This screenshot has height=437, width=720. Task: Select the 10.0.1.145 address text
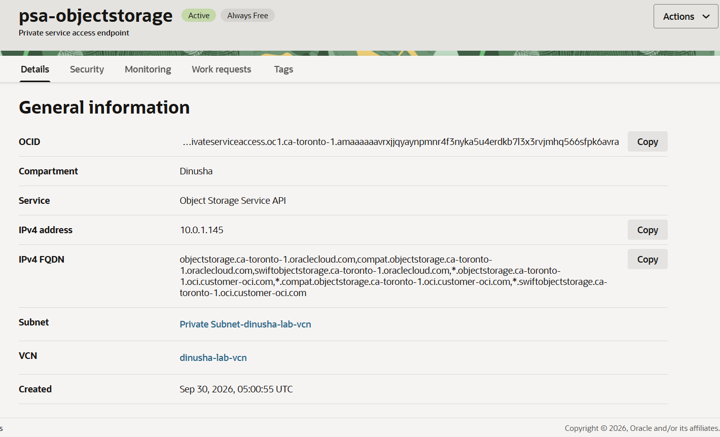pyautogui.click(x=202, y=230)
